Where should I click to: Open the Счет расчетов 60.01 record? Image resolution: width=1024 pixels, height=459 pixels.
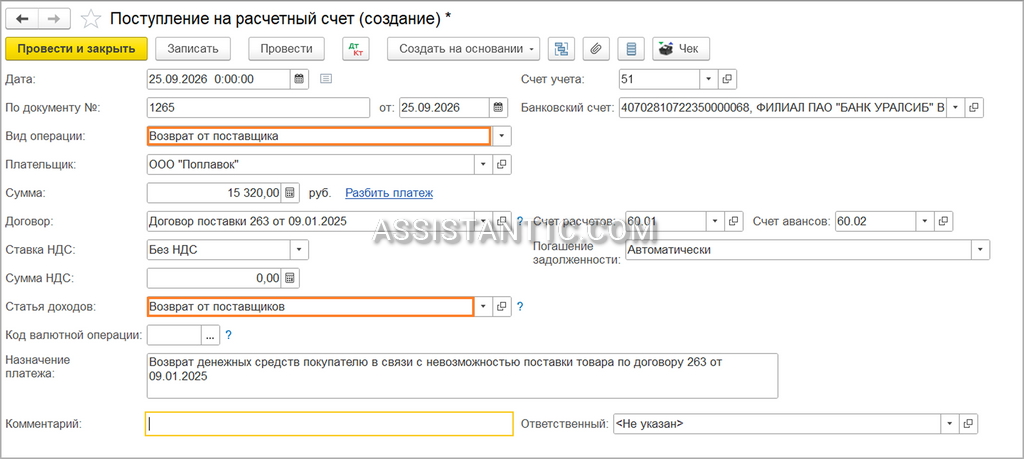[x=734, y=221]
